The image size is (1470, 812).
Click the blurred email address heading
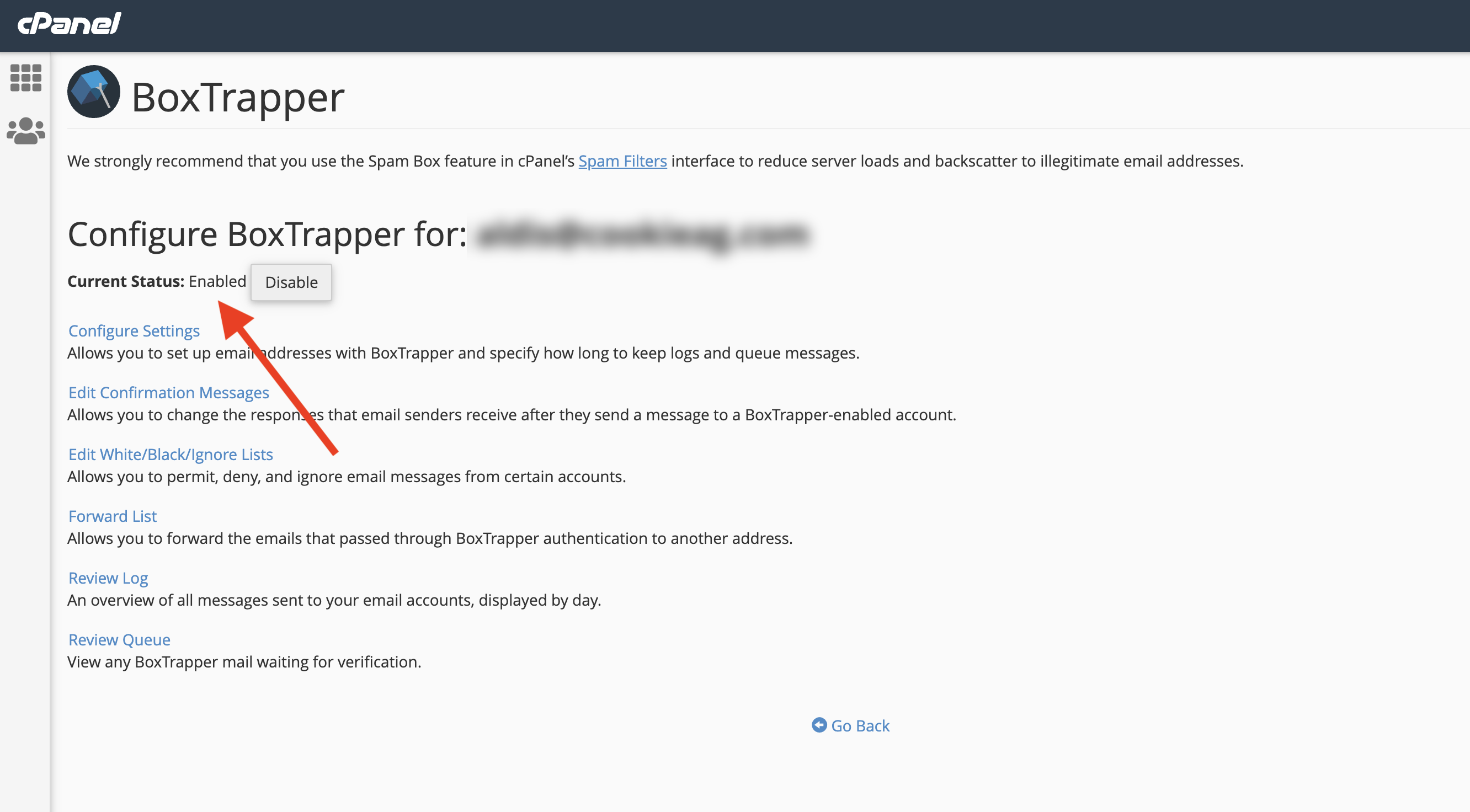point(642,234)
